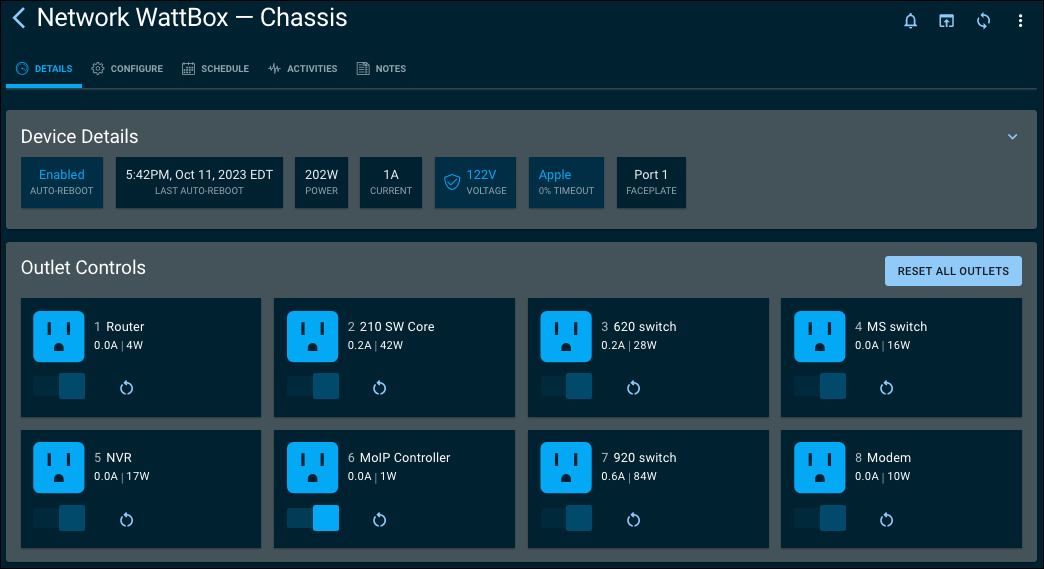
Task: Open notifications bell icon
Action: (x=910, y=21)
